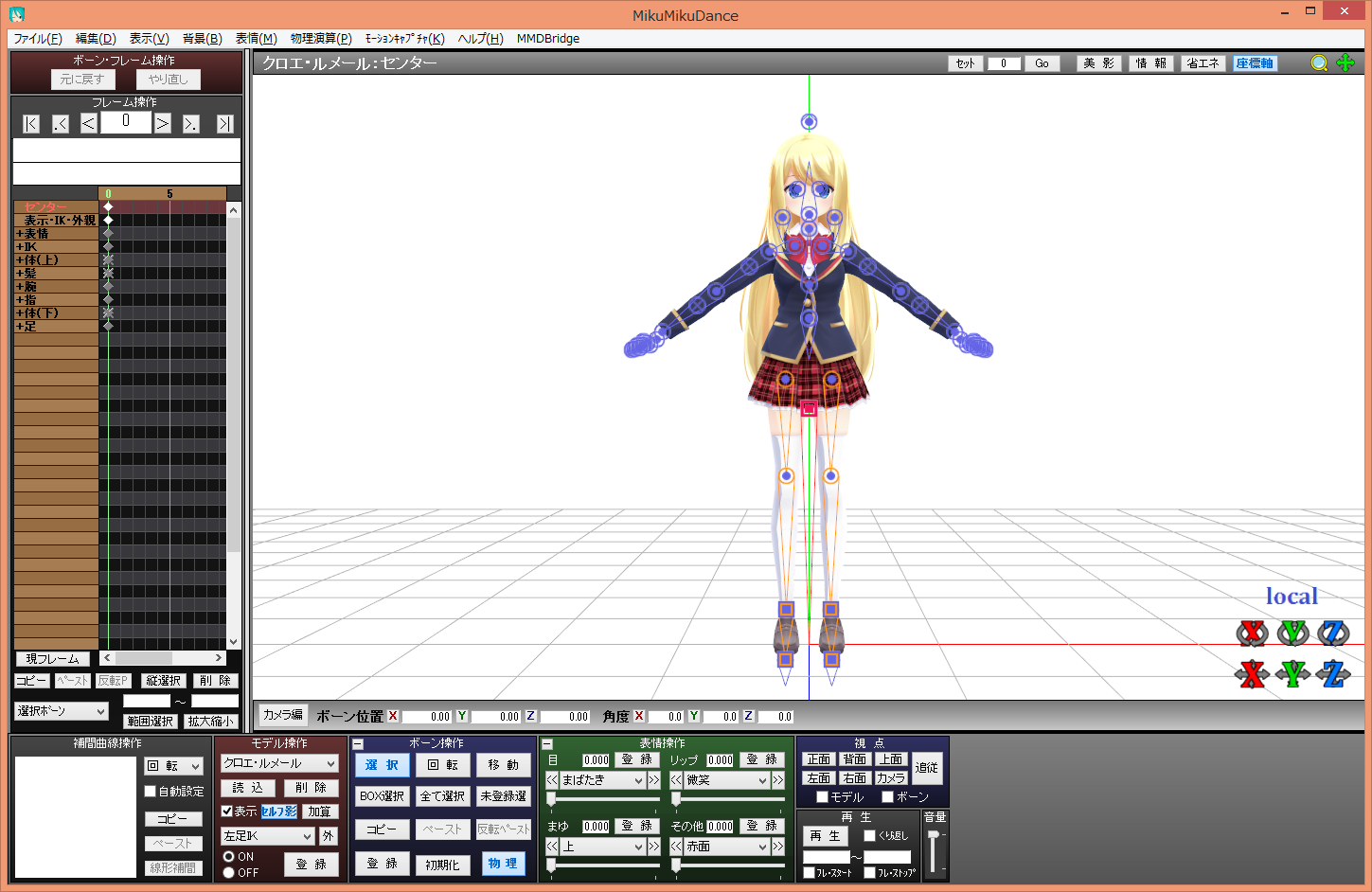The width and height of the screenshot is (1372, 892).
Task: Previous eye morph (<<) next to まばたき
Action: coord(552,780)
